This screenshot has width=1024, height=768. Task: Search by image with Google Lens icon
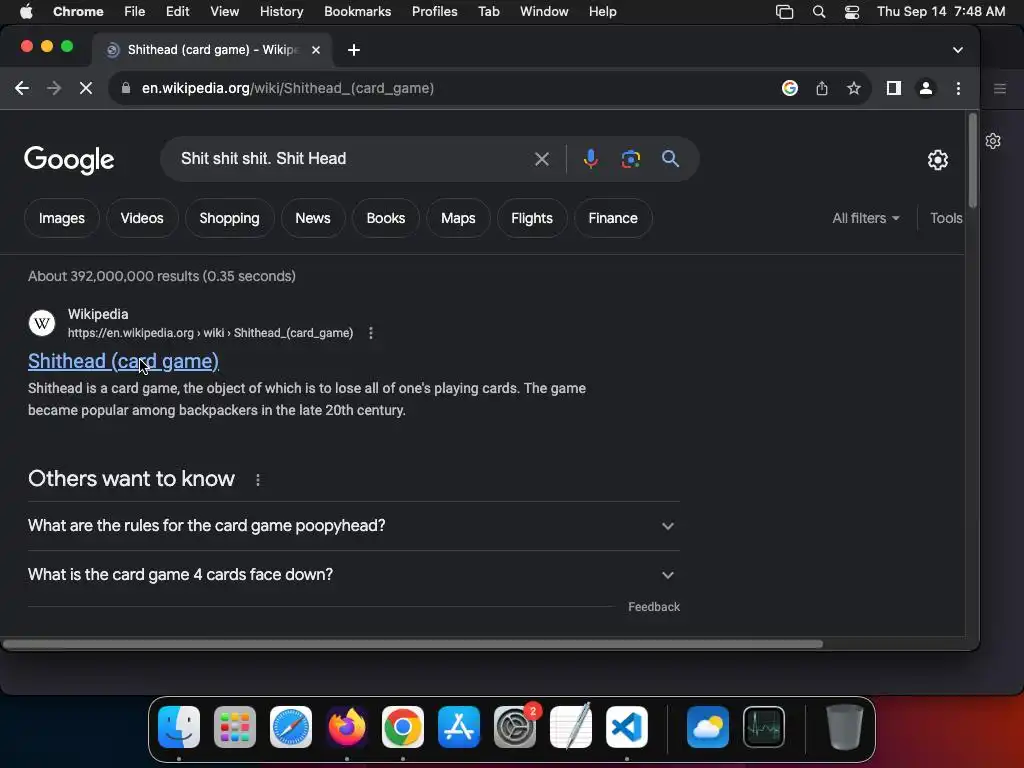click(630, 159)
